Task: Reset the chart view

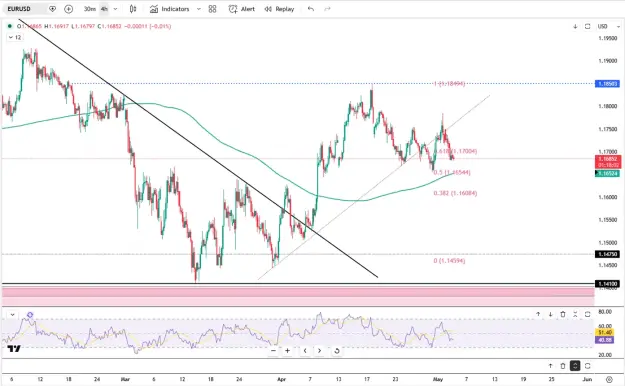Action: pos(336,351)
